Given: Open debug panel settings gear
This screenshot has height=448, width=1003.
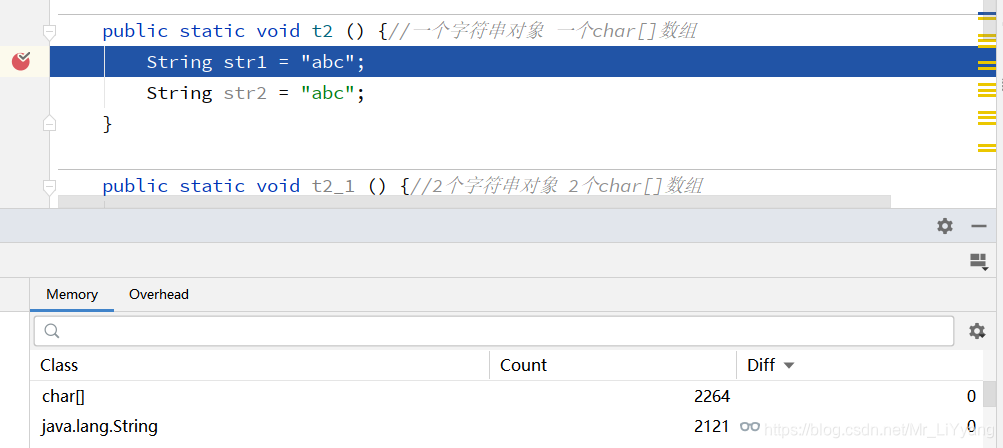Looking at the screenshot, I should tap(945, 226).
